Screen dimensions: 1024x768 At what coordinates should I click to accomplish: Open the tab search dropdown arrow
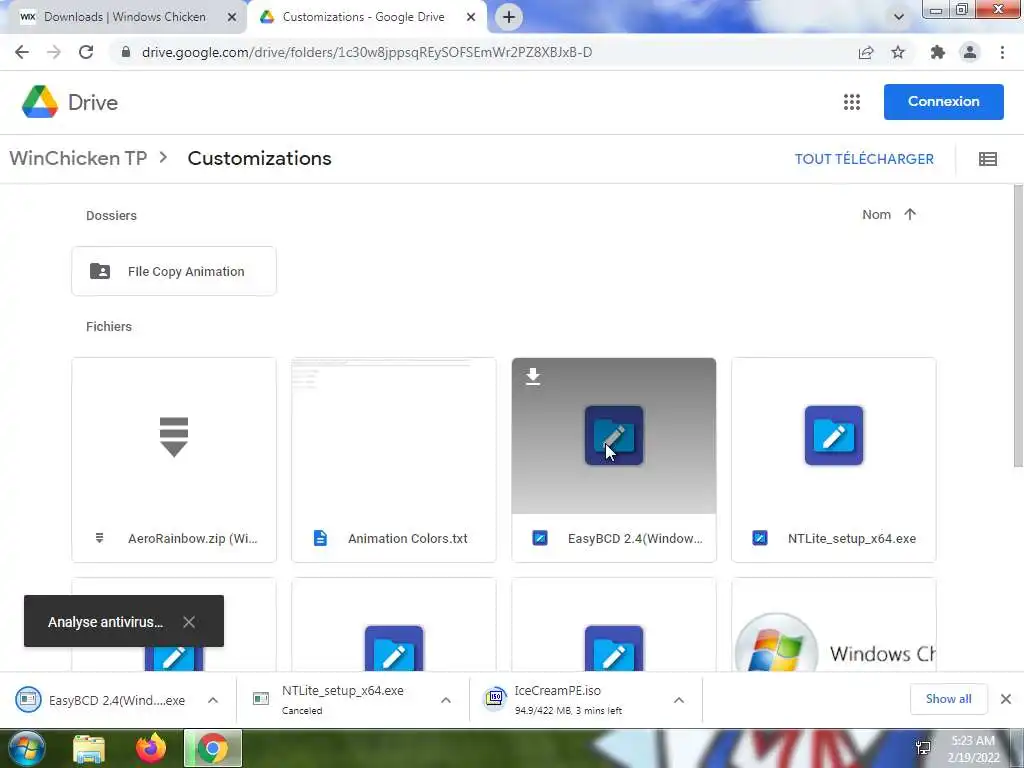(899, 17)
